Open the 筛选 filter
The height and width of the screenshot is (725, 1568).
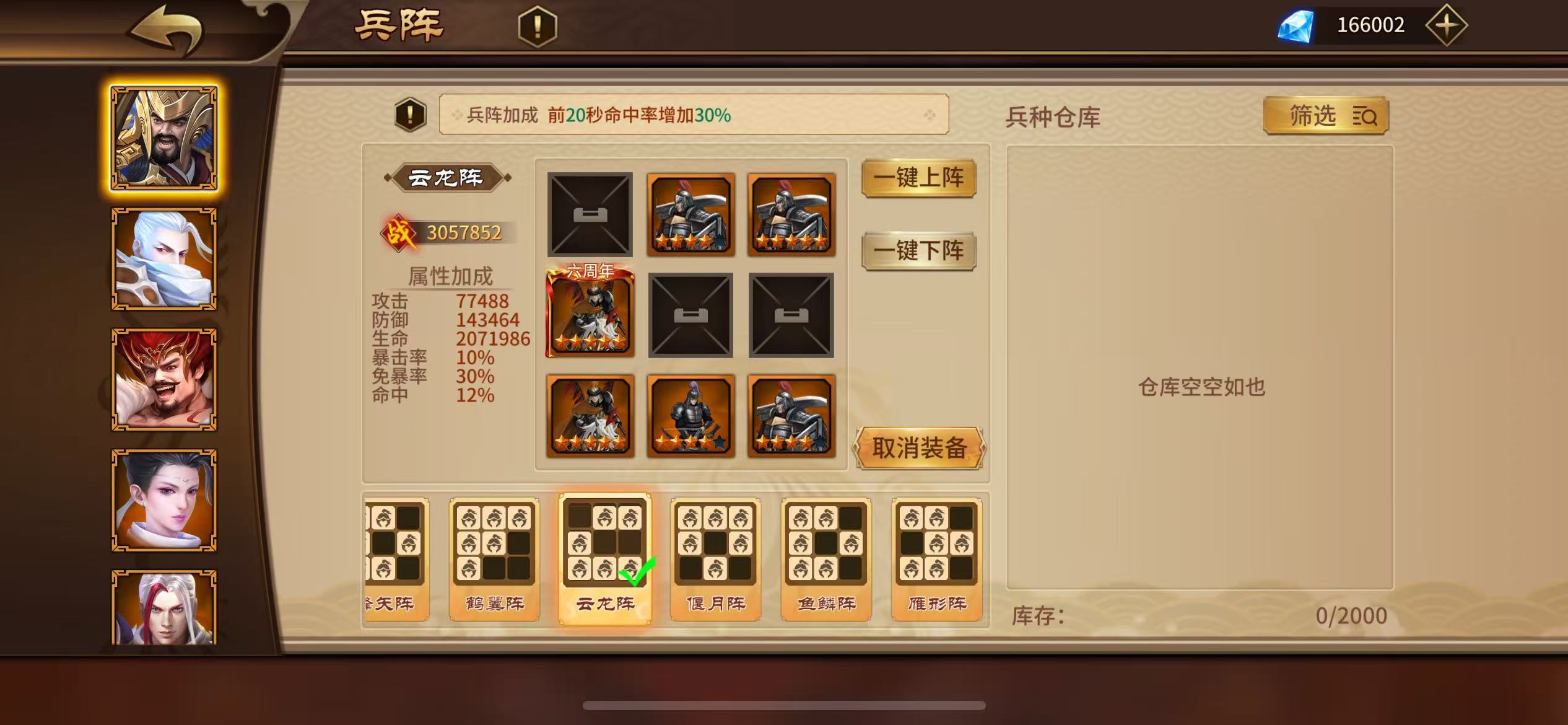[1326, 116]
